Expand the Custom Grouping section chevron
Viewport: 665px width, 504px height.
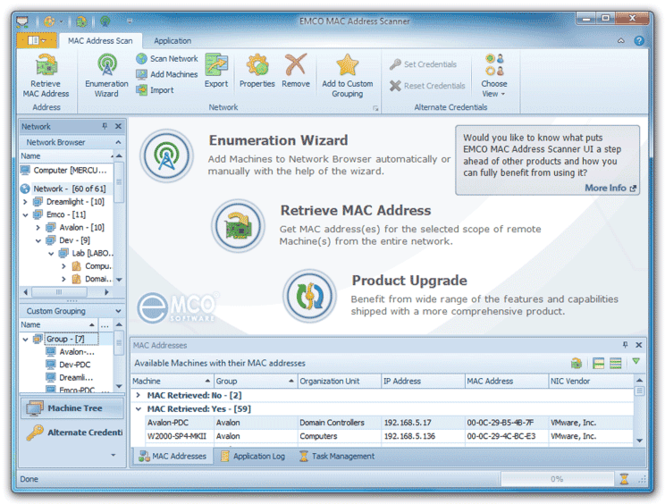pos(118,311)
